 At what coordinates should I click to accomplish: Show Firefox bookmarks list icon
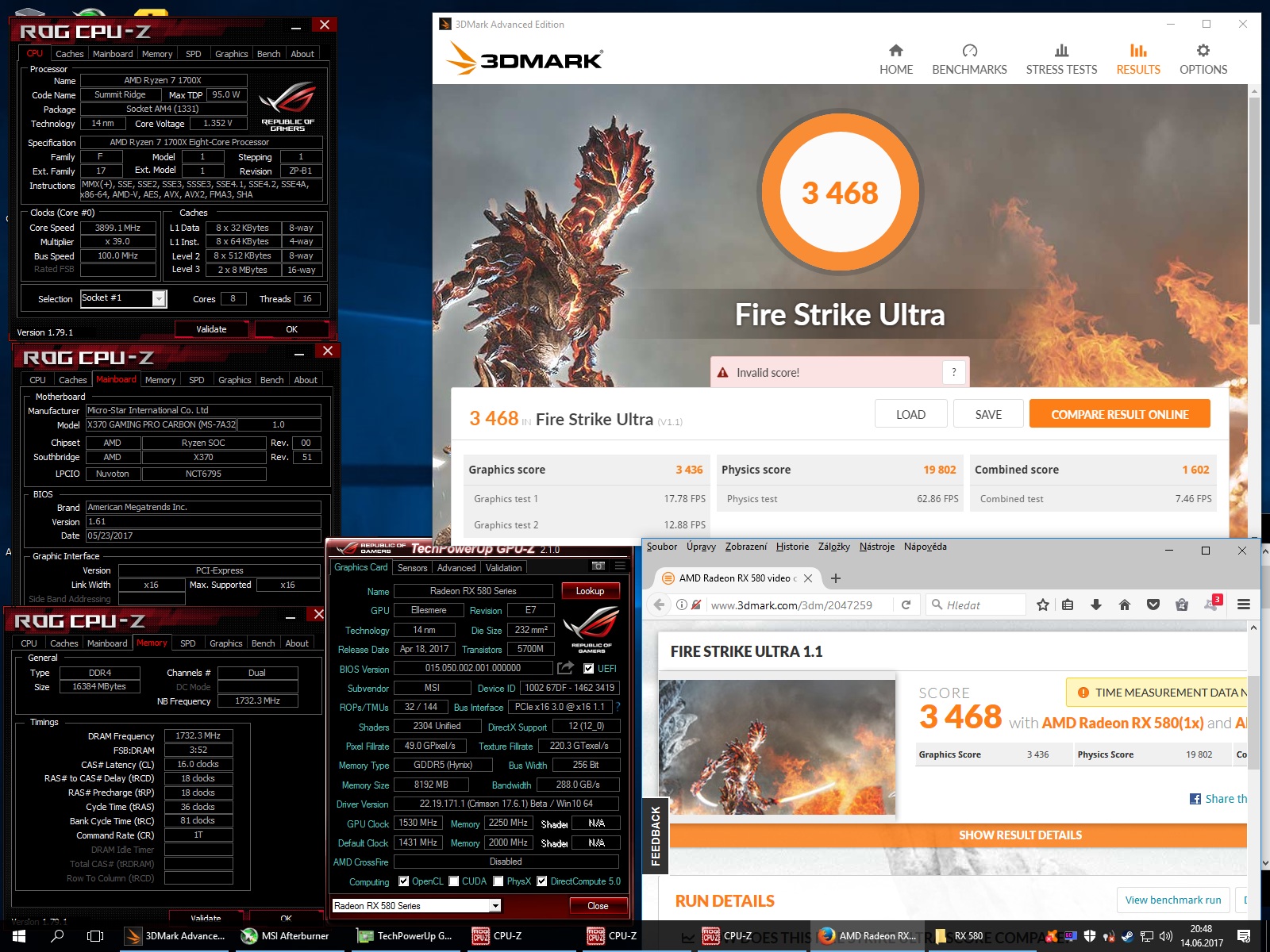pos(1068,605)
